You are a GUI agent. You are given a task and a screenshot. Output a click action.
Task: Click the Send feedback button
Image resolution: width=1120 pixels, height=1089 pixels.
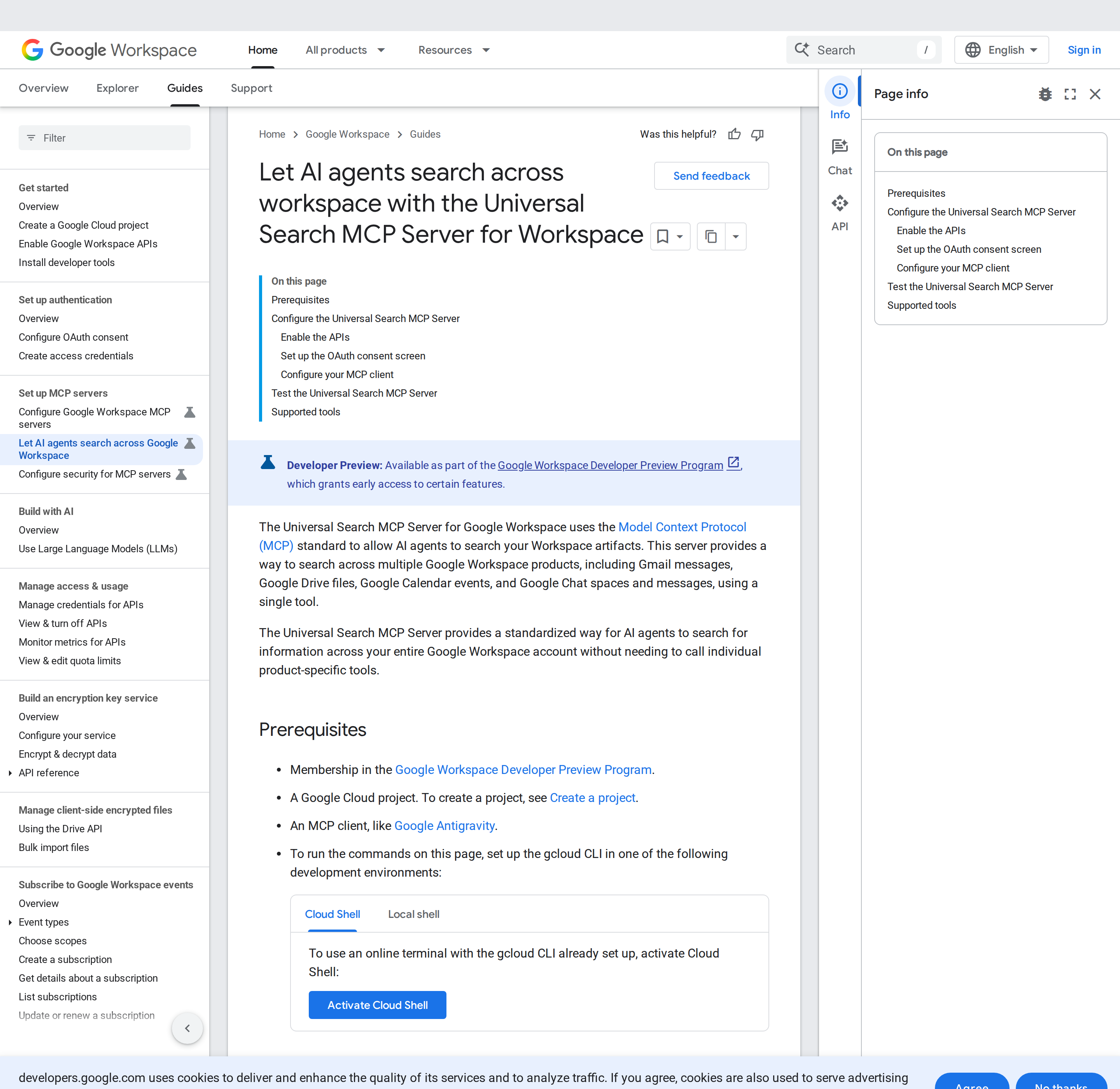(x=711, y=176)
